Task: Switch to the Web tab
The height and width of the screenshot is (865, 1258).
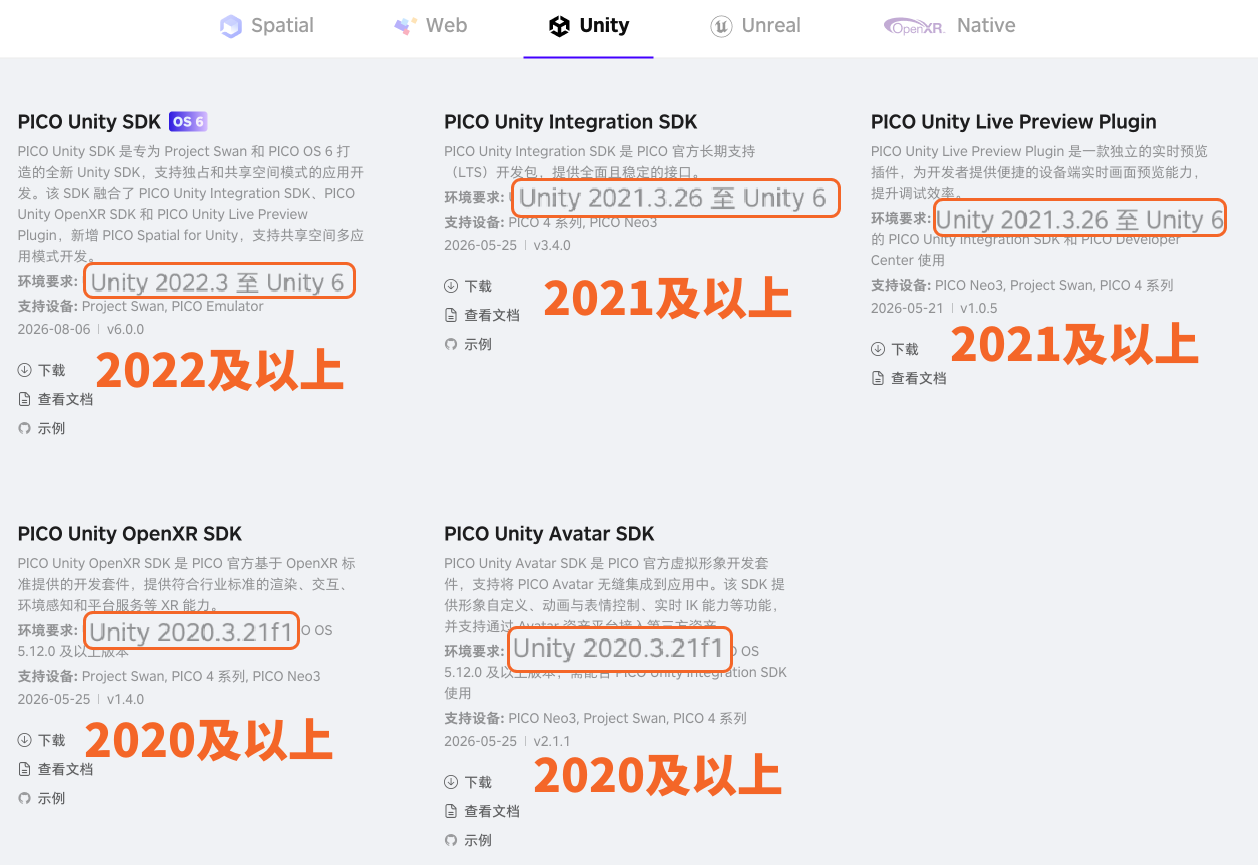Action: (x=430, y=26)
